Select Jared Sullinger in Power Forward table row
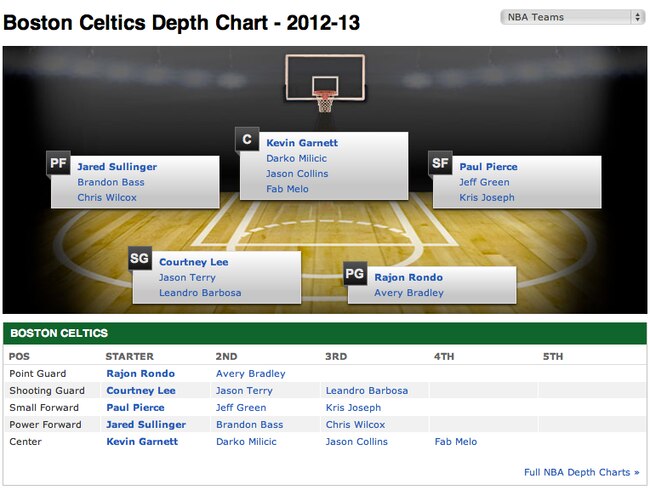650x490 pixels. pos(146,425)
